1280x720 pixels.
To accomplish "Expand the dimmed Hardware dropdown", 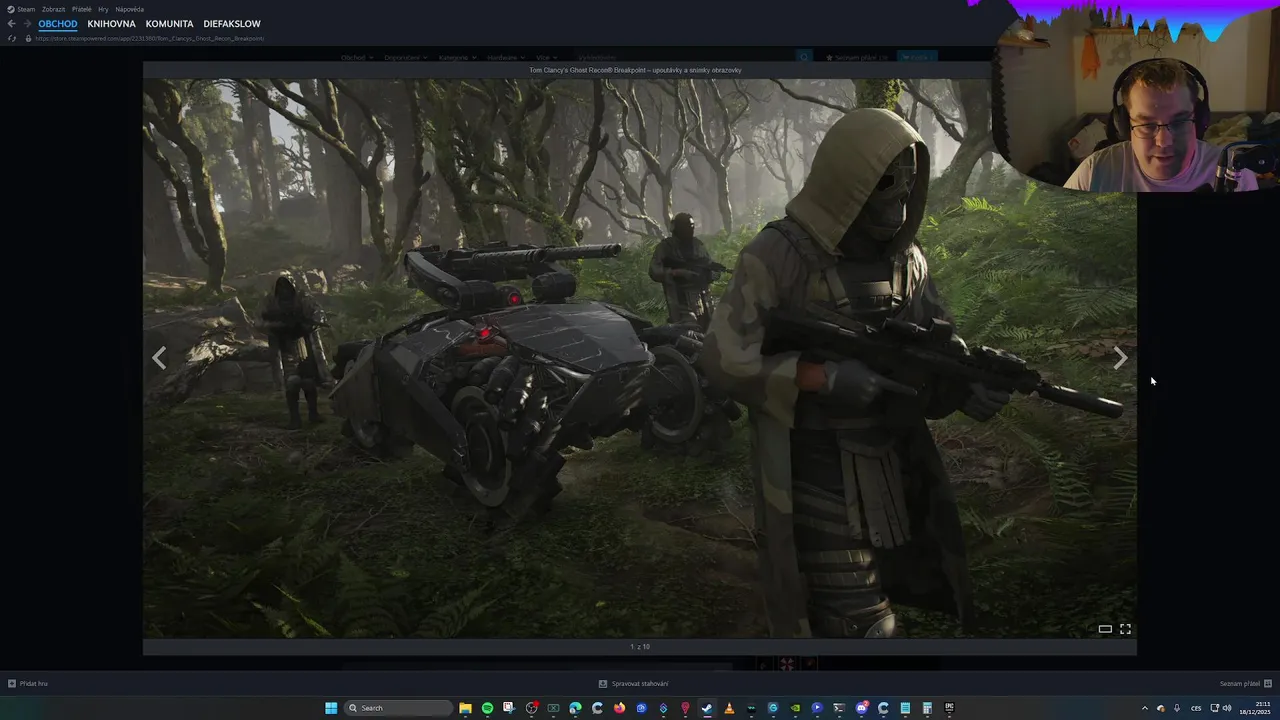I will [x=506, y=58].
